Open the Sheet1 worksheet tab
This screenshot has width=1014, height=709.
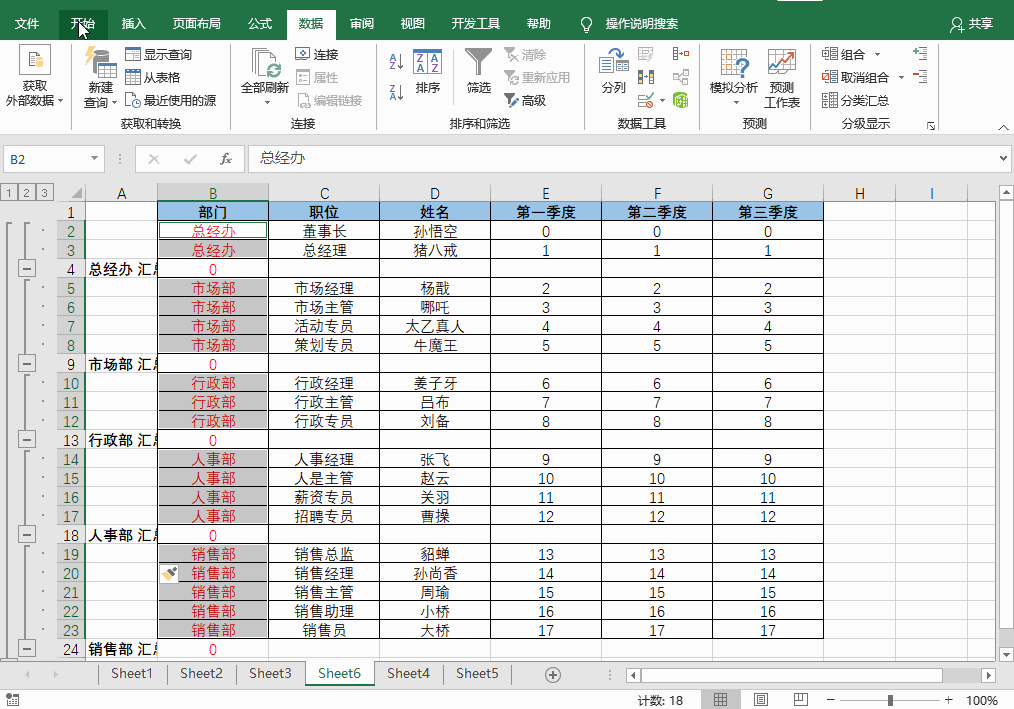pos(132,673)
